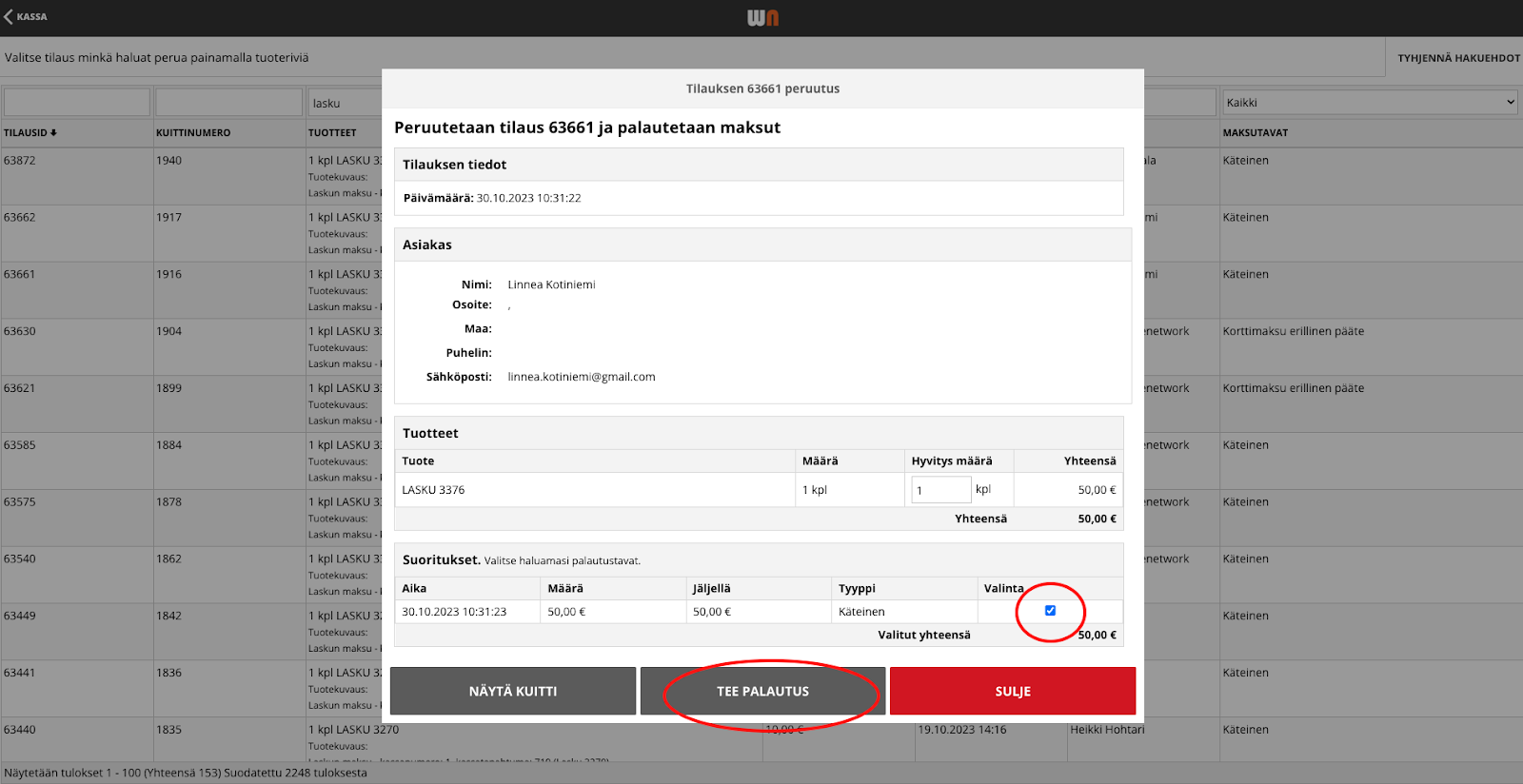Click receipt number 1862
Screen dimensions: 1523x784
point(168,559)
